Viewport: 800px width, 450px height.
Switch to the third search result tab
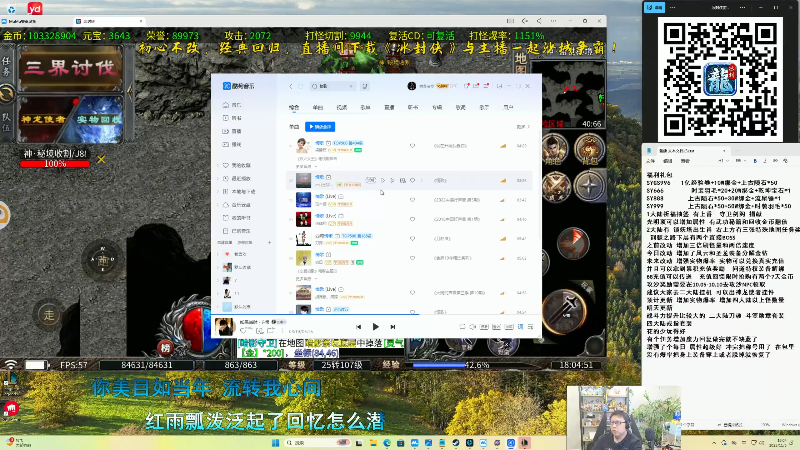coord(342,108)
